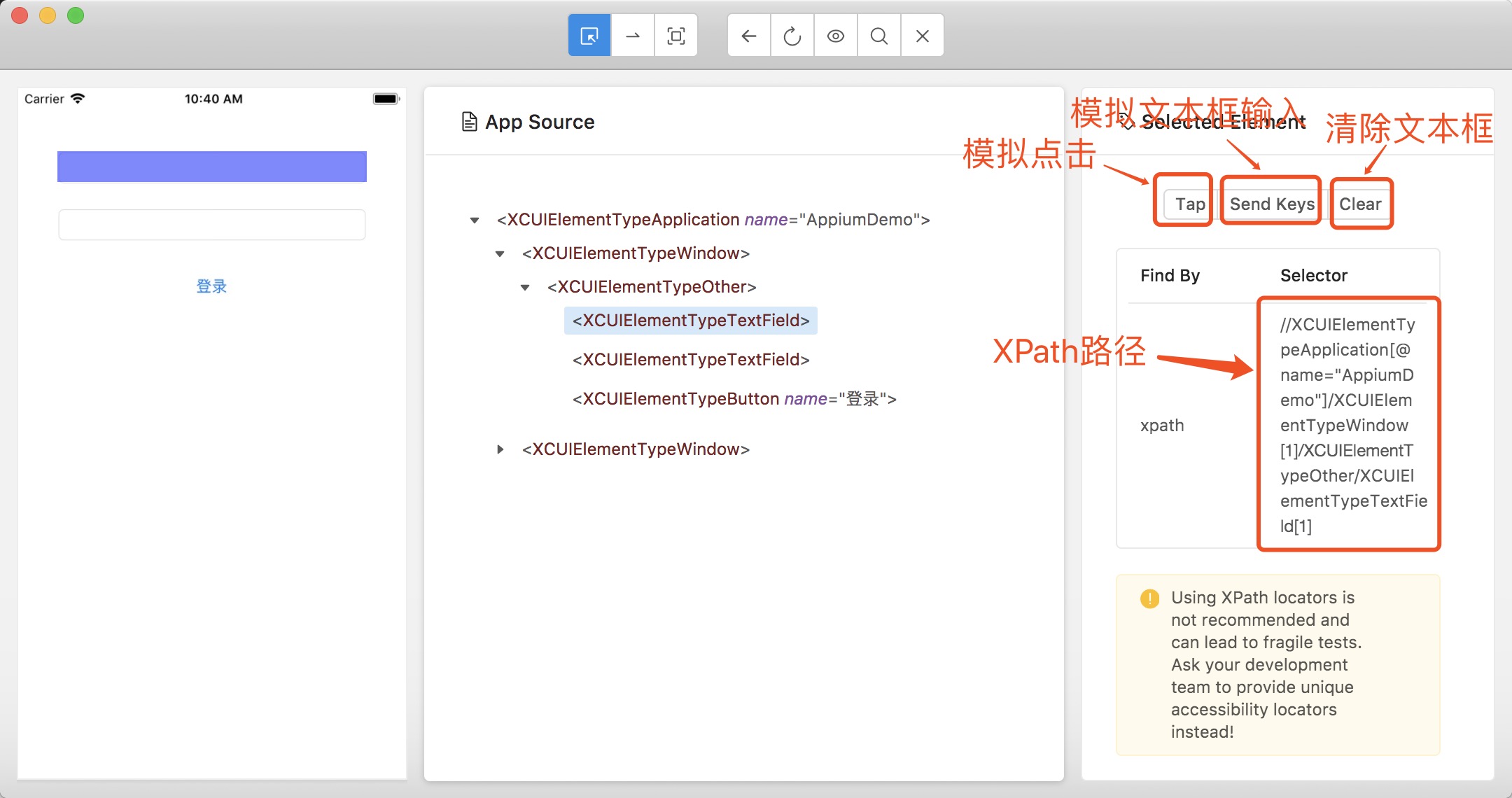This screenshot has height=798, width=1512.
Task: Click the Send Keys button
Action: click(1271, 204)
